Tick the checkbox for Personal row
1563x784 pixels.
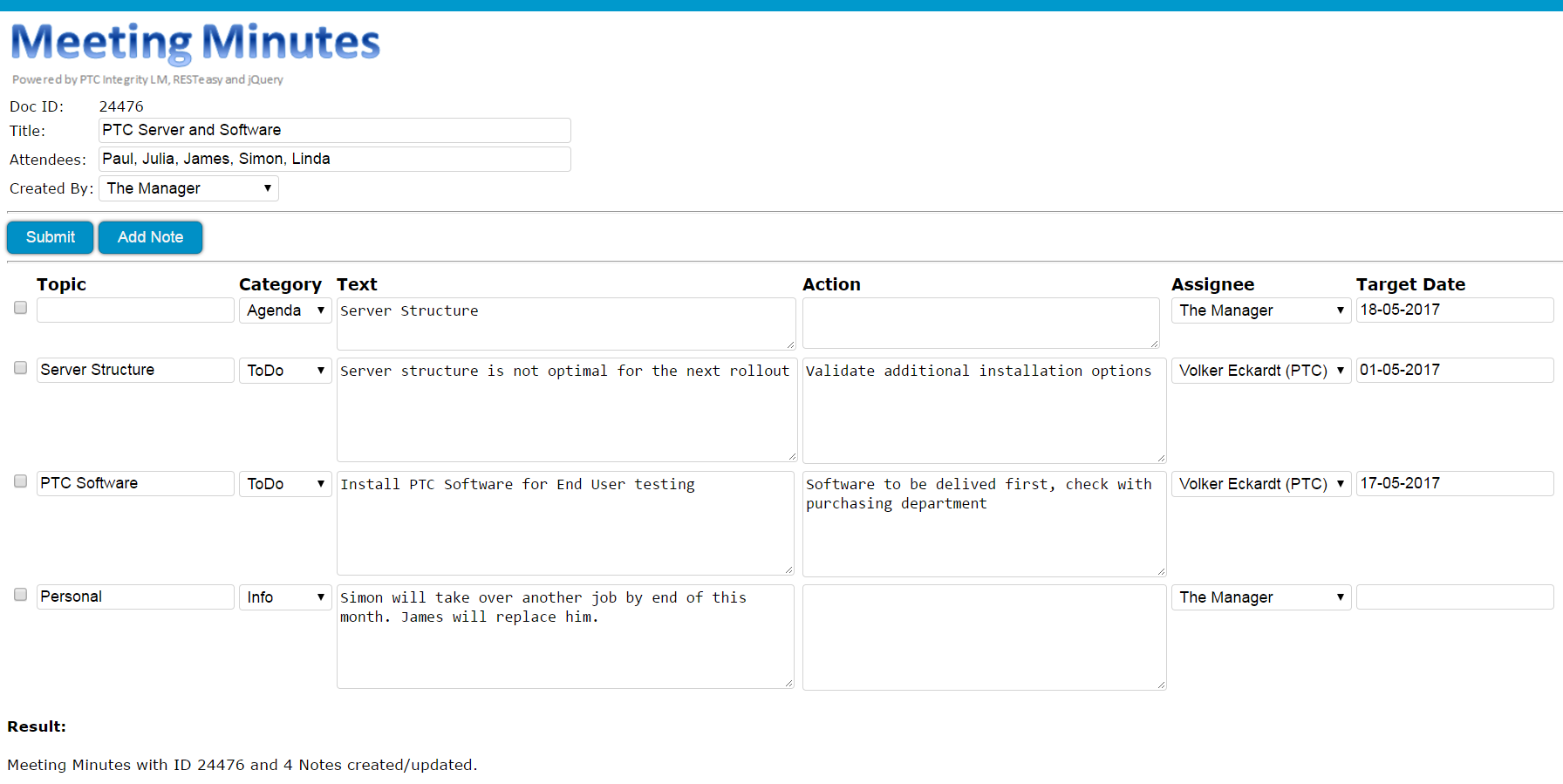[x=21, y=595]
